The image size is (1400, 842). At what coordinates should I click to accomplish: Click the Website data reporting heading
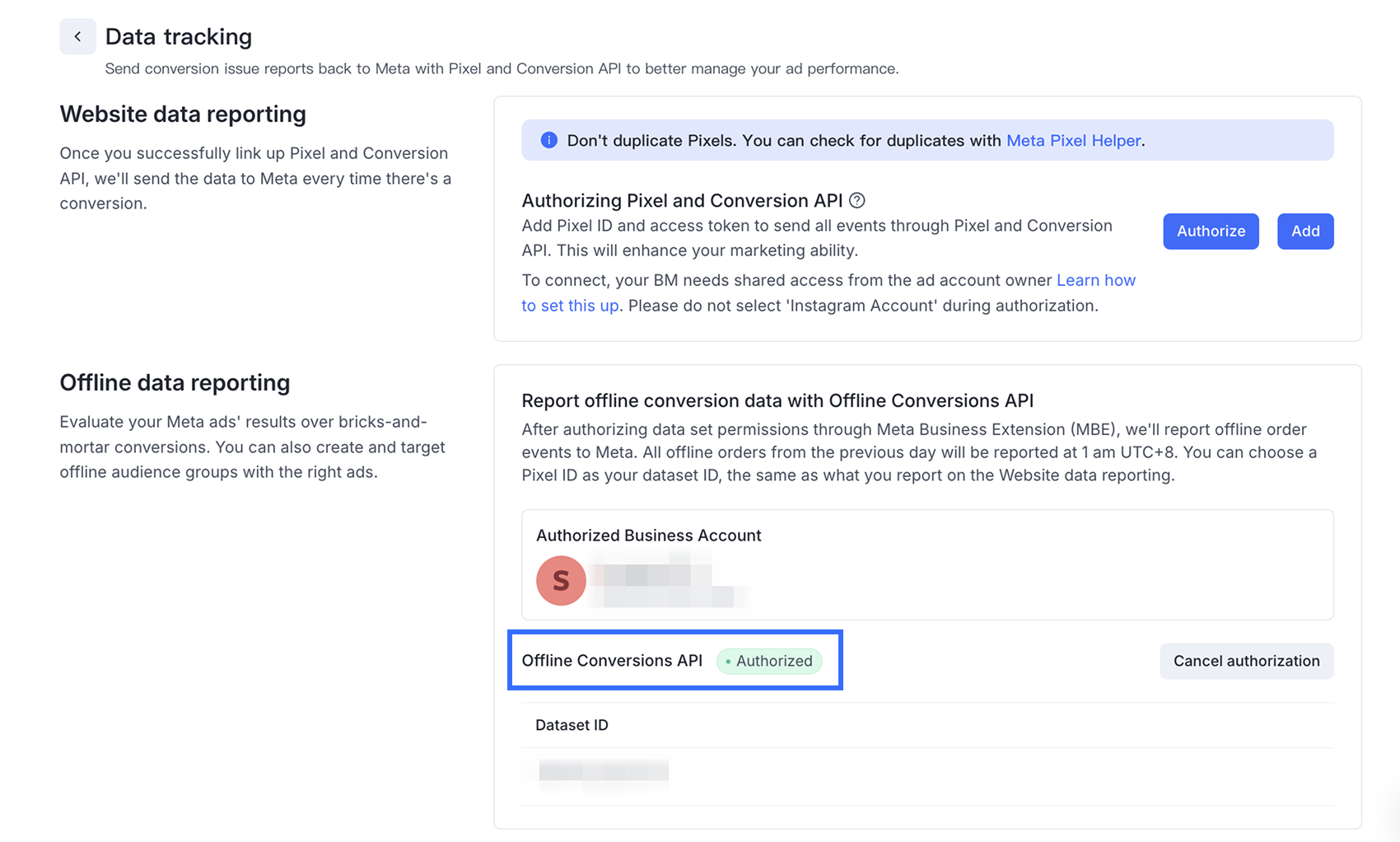183,114
